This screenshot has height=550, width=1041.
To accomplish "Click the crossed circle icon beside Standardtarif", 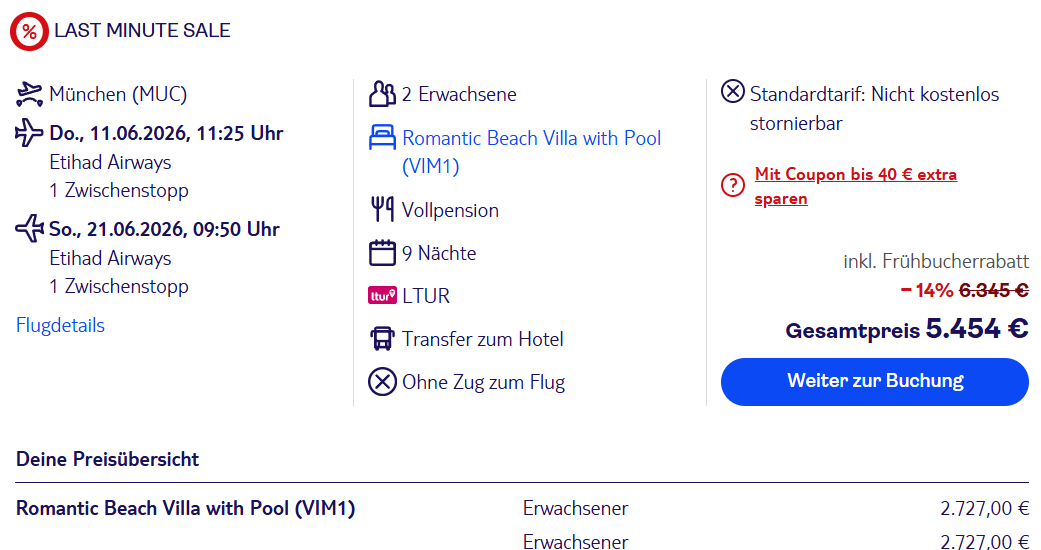I will 733,91.
